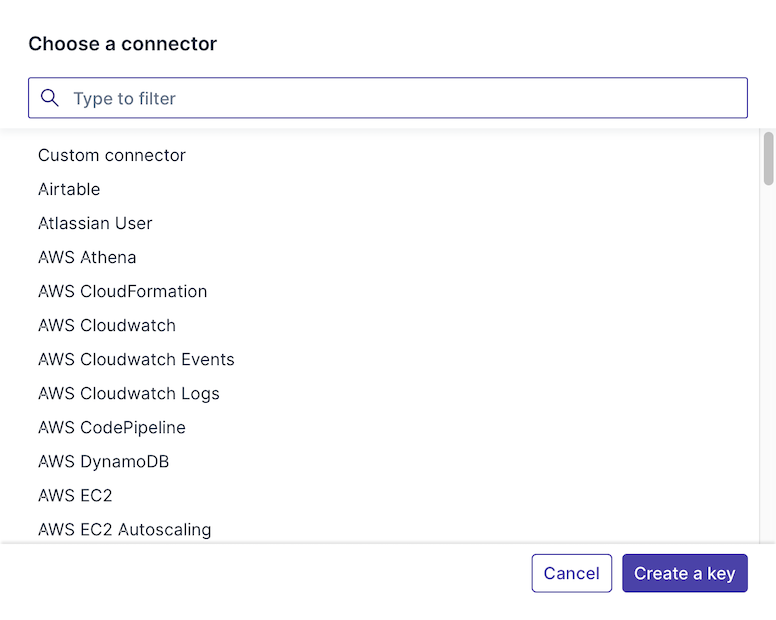Select the AWS Cloudwatch connector

point(107,325)
